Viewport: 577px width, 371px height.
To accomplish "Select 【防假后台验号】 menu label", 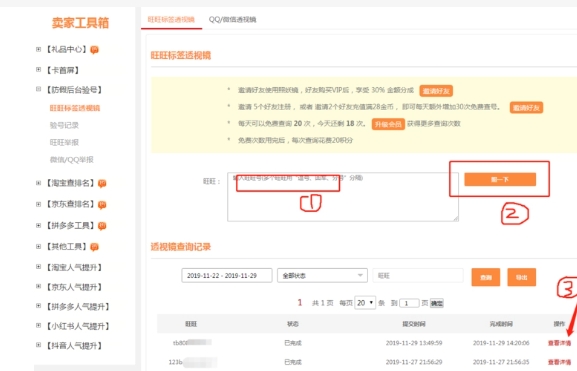I will (74, 89).
